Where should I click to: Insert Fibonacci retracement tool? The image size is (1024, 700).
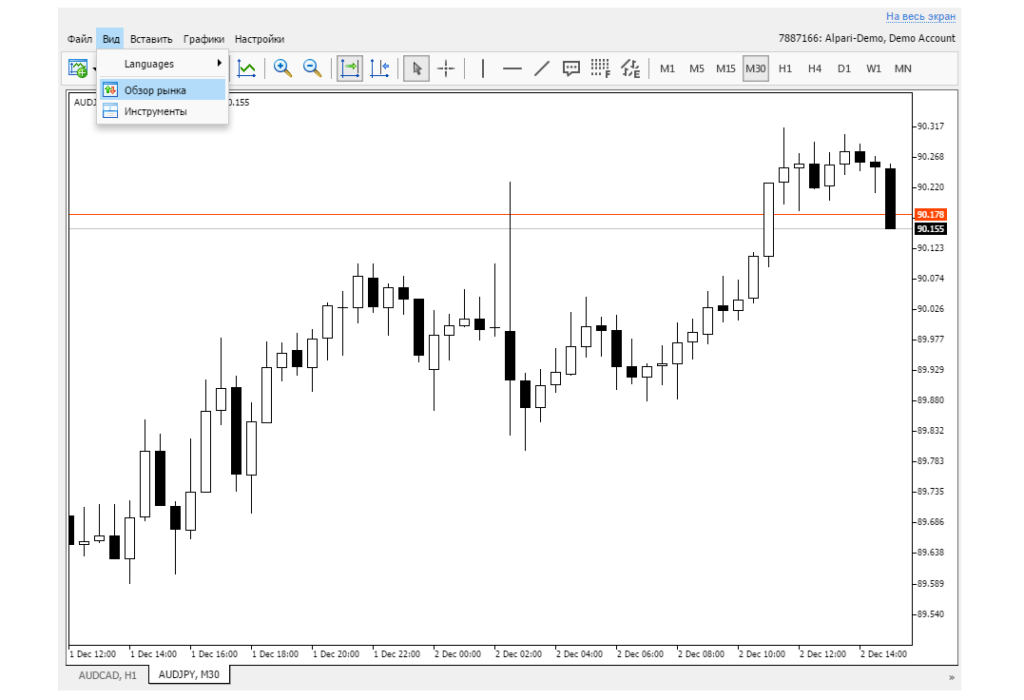click(600, 68)
